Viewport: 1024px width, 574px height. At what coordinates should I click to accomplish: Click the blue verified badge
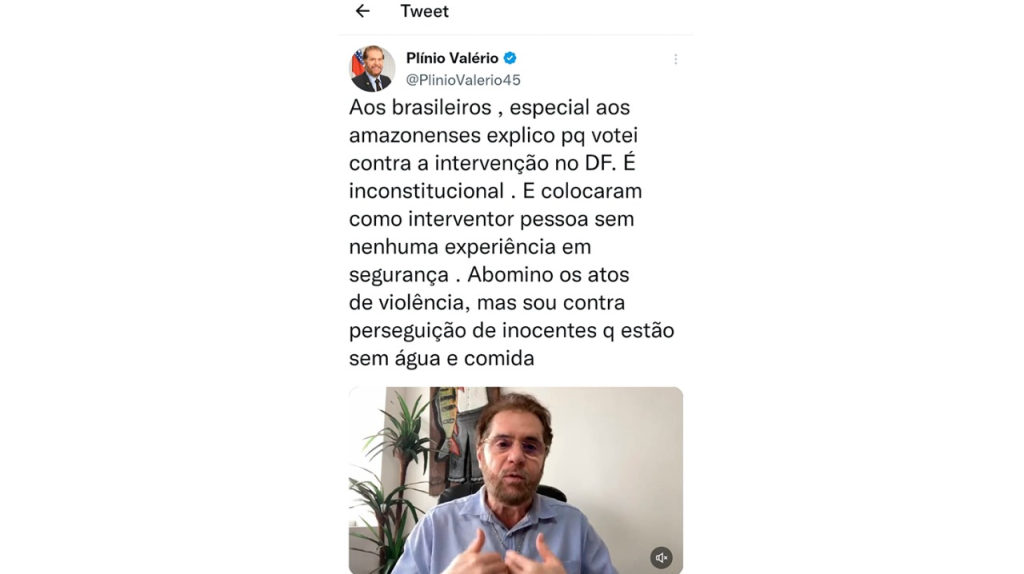pyautogui.click(x=510, y=58)
